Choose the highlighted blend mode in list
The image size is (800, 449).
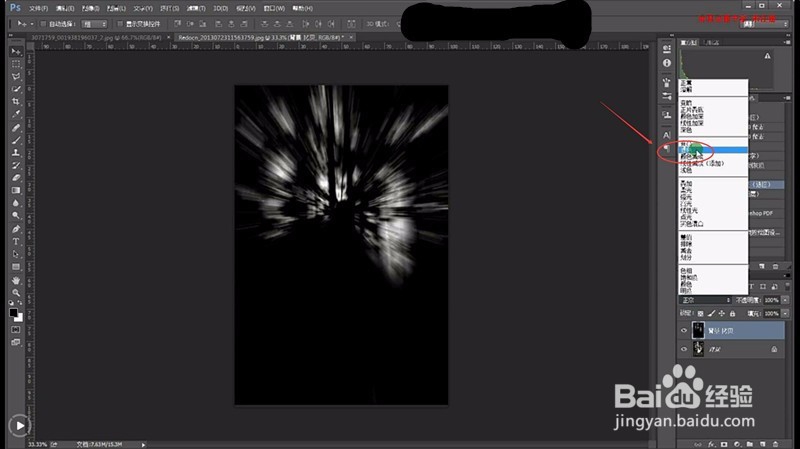coord(713,150)
